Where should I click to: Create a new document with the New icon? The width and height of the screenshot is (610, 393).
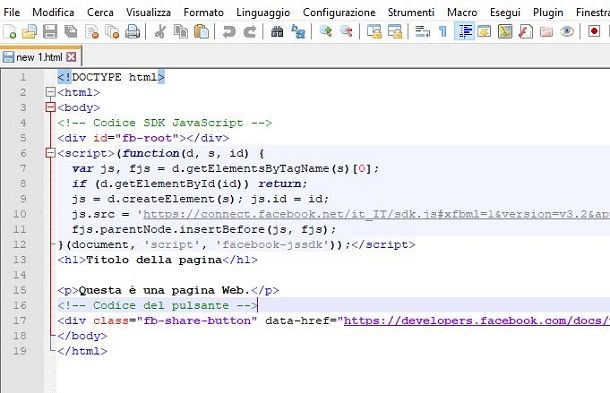click(x=9, y=32)
